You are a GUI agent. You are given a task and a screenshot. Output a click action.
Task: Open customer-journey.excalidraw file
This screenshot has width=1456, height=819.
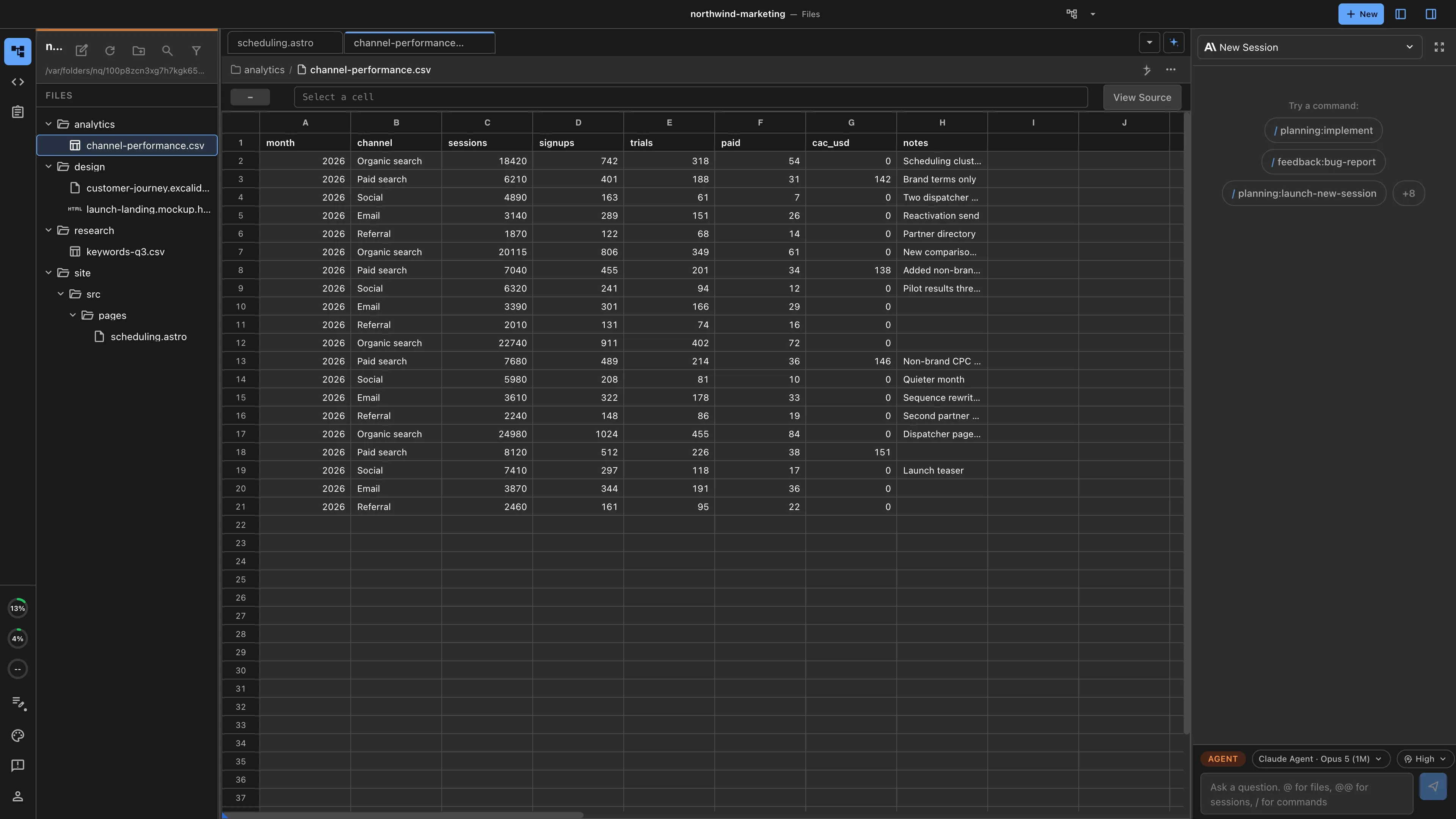click(x=127, y=188)
